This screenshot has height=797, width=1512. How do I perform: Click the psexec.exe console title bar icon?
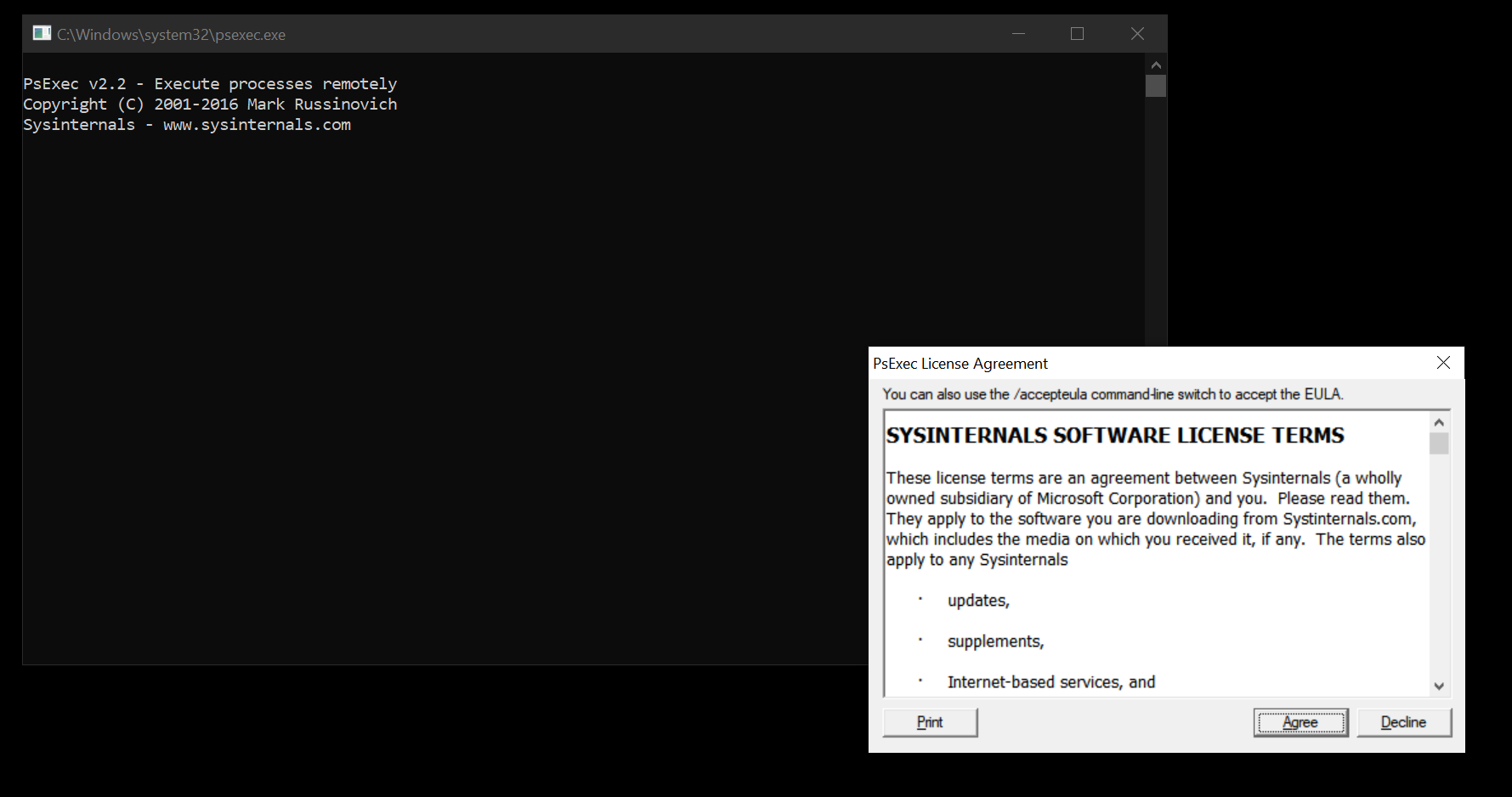(42, 33)
